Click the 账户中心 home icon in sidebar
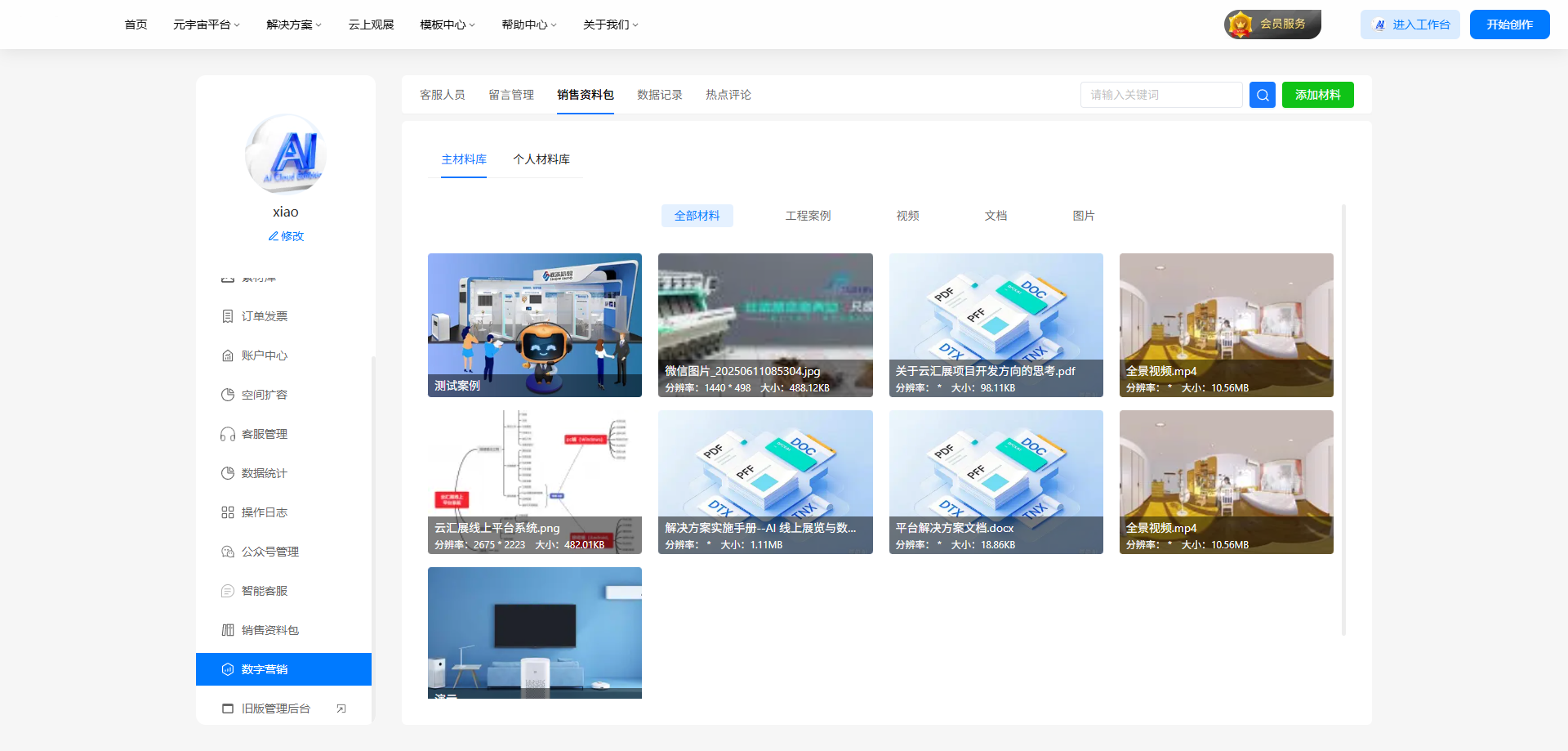 (x=228, y=355)
